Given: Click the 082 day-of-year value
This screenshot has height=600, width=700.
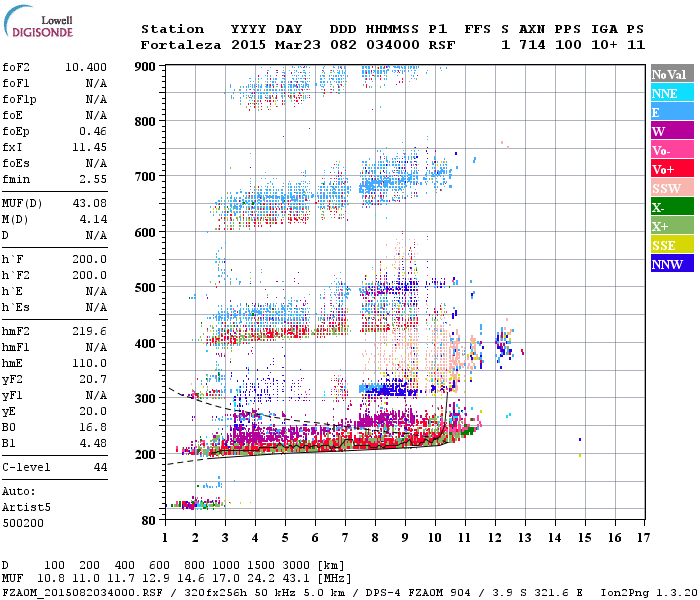Looking at the screenshot, I should coord(343,45).
